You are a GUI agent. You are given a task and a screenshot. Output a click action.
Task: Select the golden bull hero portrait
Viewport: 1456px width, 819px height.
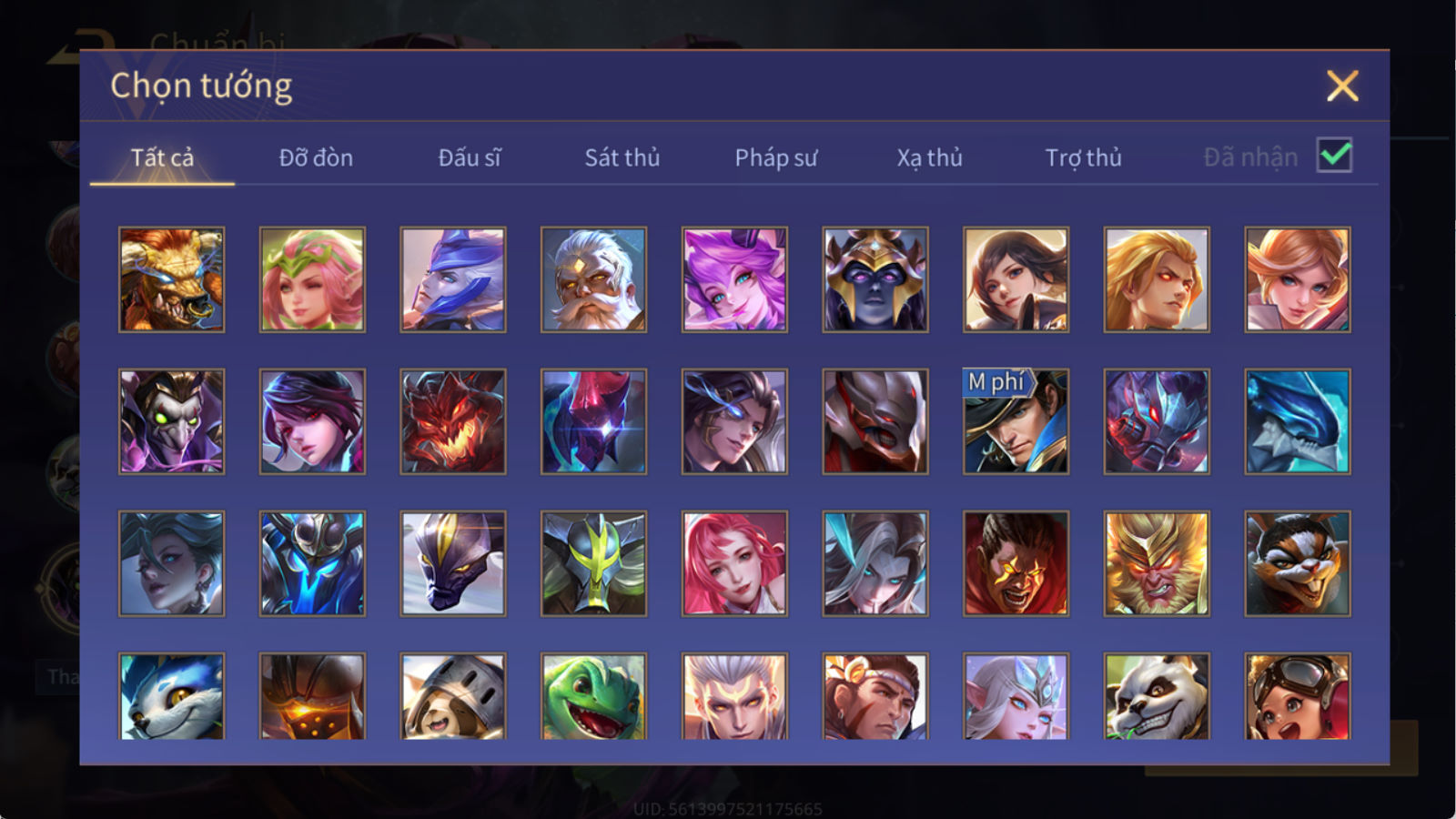(172, 279)
